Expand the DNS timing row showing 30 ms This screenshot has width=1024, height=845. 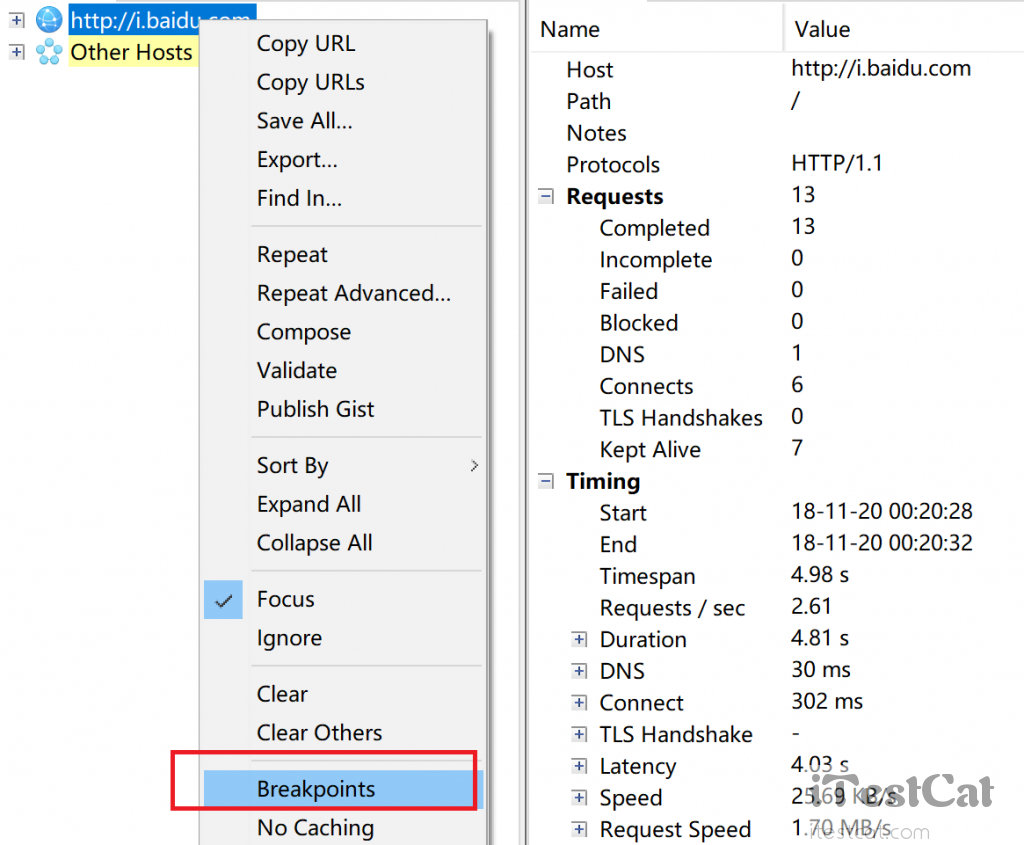coord(579,671)
